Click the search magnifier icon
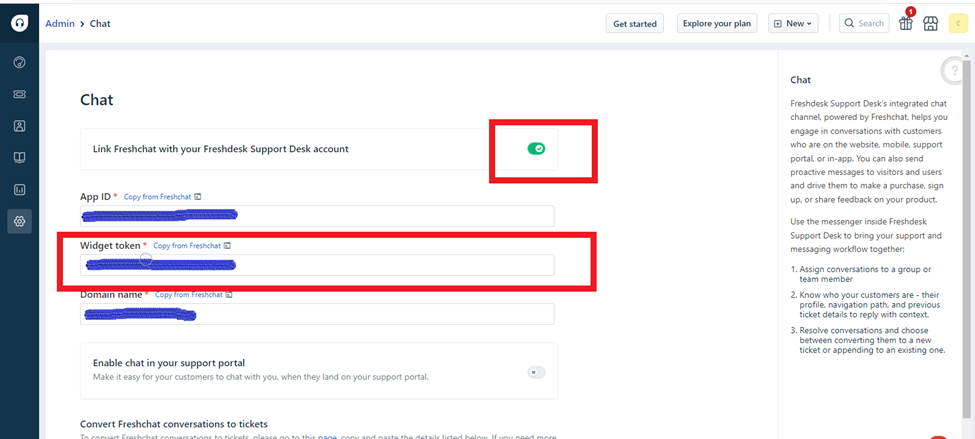The image size is (975, 439). (850, 24)
